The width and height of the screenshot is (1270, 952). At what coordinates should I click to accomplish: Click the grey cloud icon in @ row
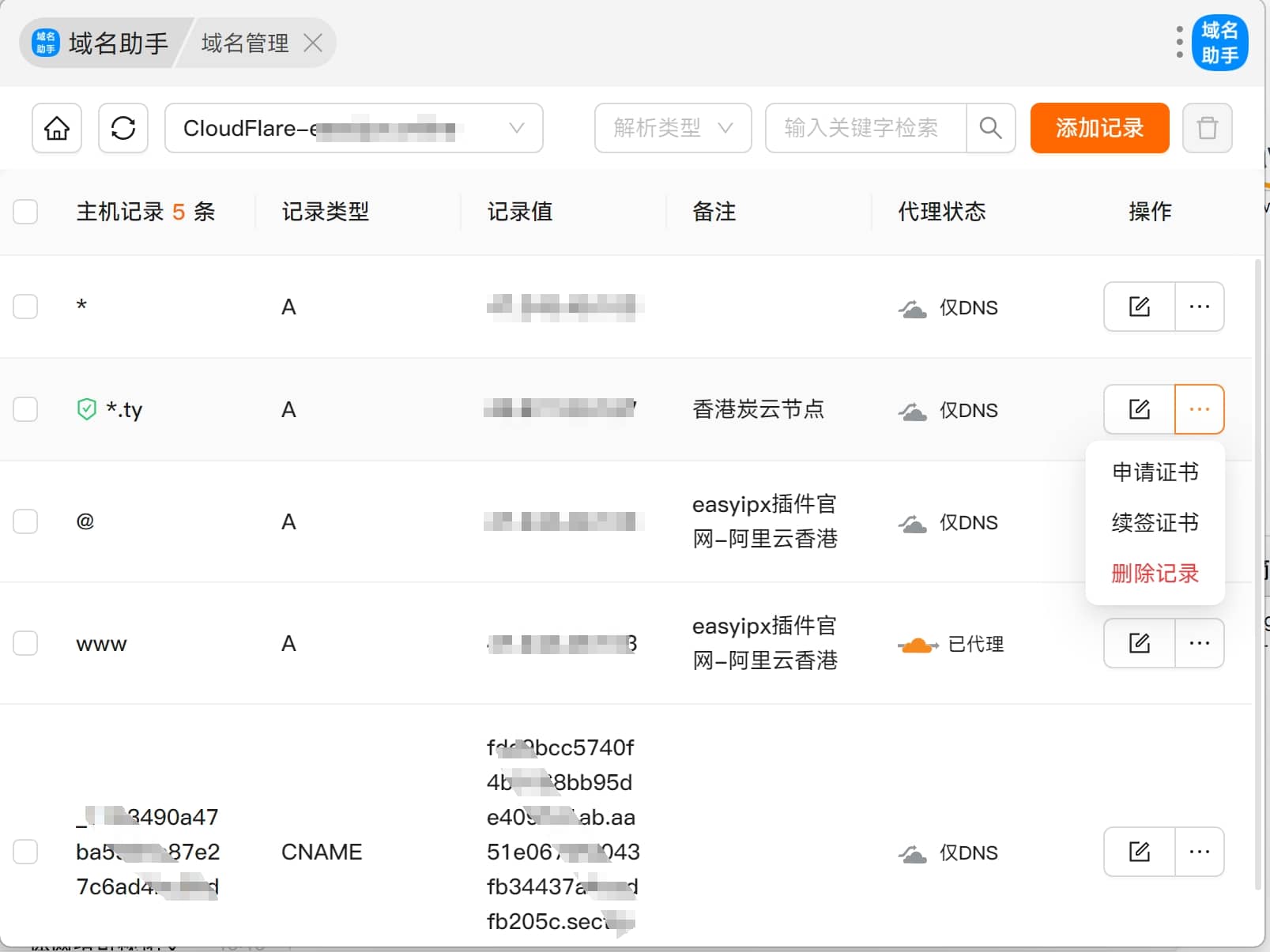pyautogui.click(x=912, y=524)
